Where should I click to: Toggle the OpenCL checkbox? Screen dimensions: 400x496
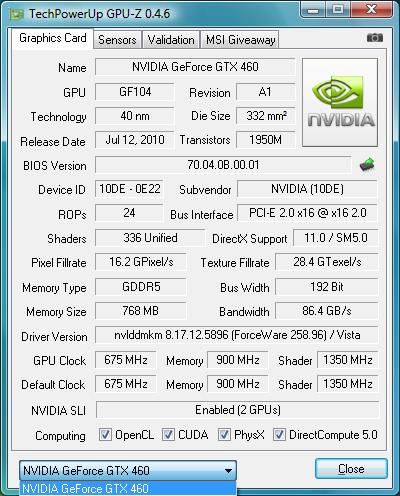point(105,435)
